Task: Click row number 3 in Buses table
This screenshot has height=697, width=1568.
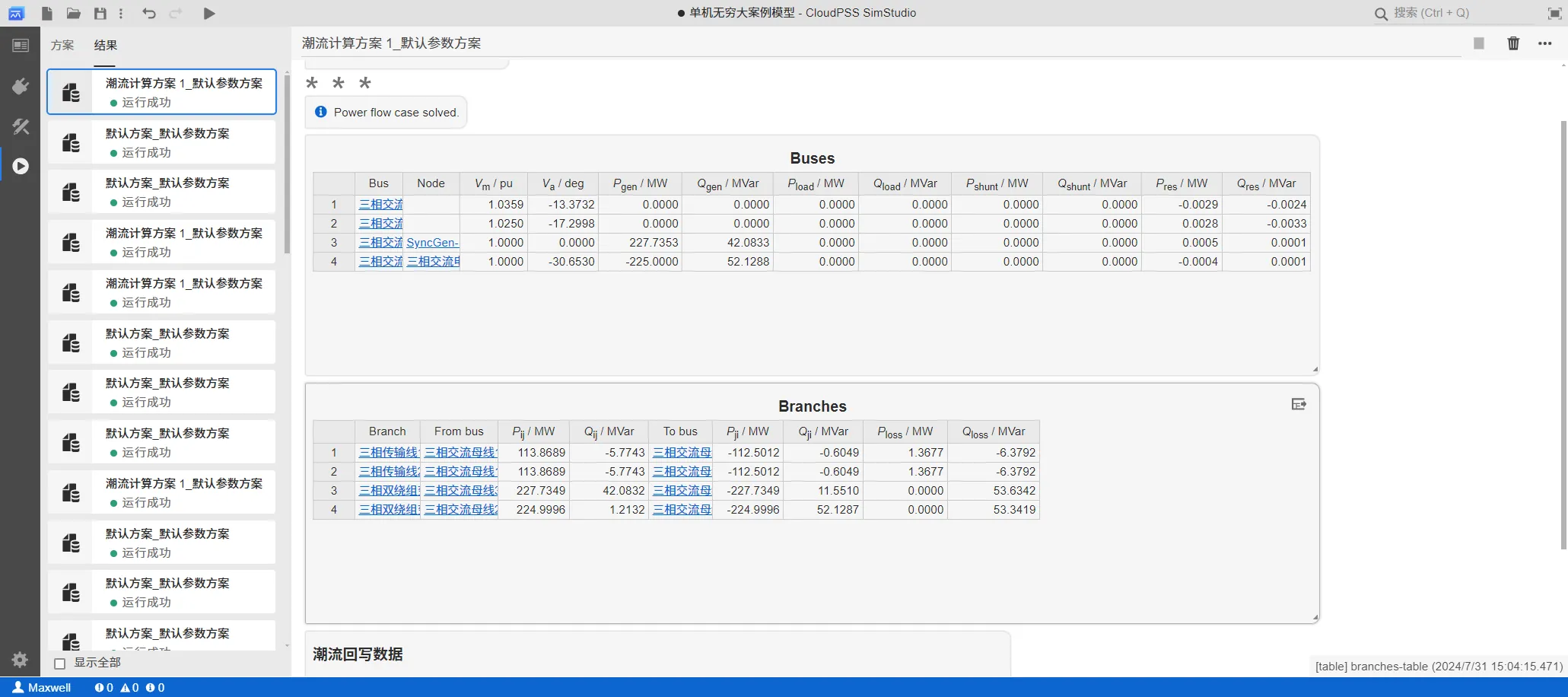Action: click(x=333, y=243)
